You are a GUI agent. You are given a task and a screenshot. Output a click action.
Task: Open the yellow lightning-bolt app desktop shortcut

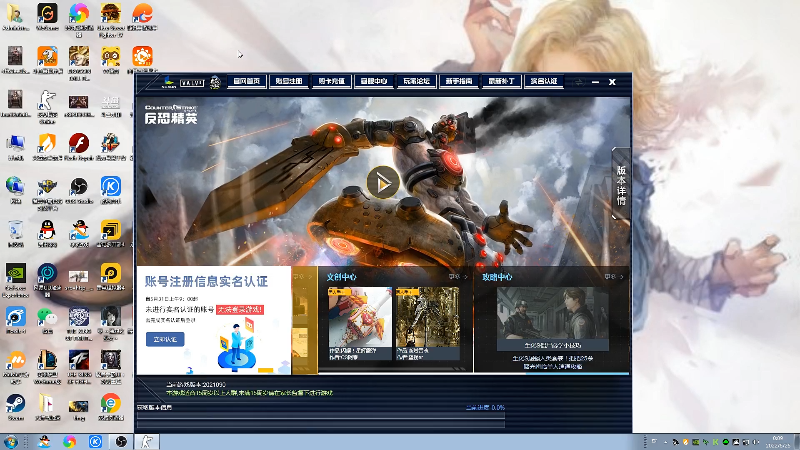pyautogui.click(x=110, y=234)
